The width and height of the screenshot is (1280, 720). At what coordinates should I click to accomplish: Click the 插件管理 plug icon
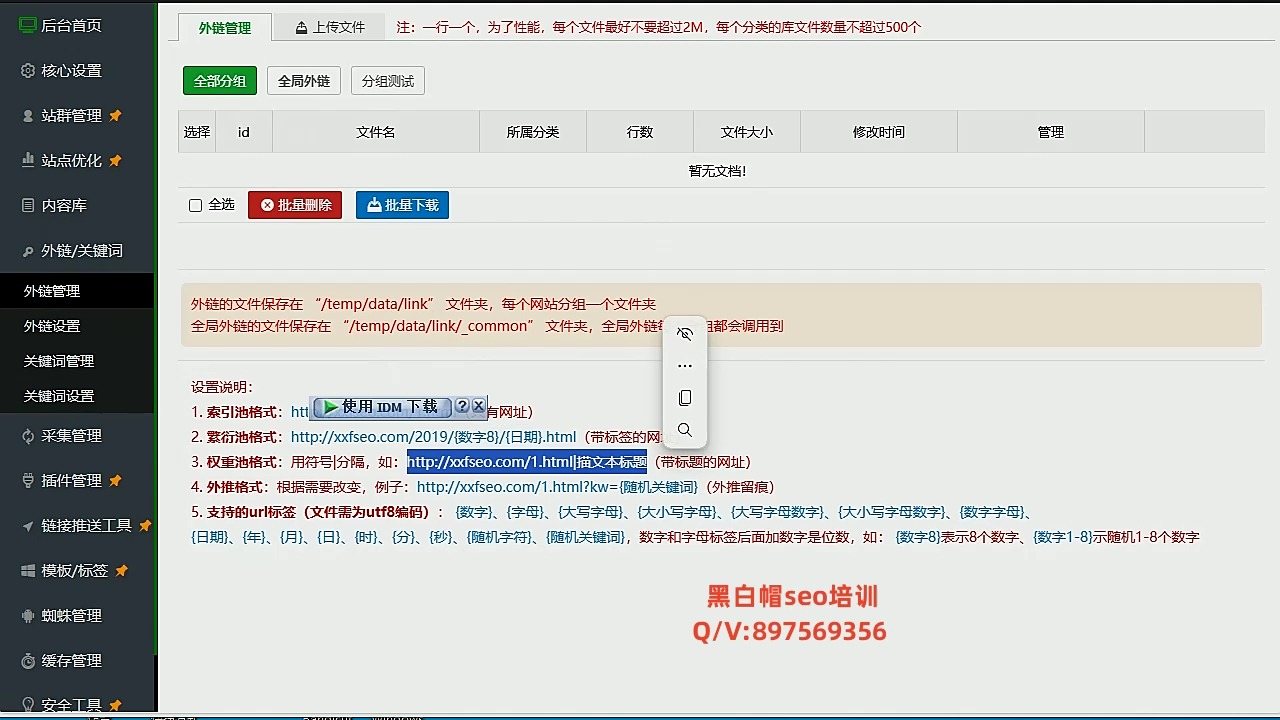[28, 481]
